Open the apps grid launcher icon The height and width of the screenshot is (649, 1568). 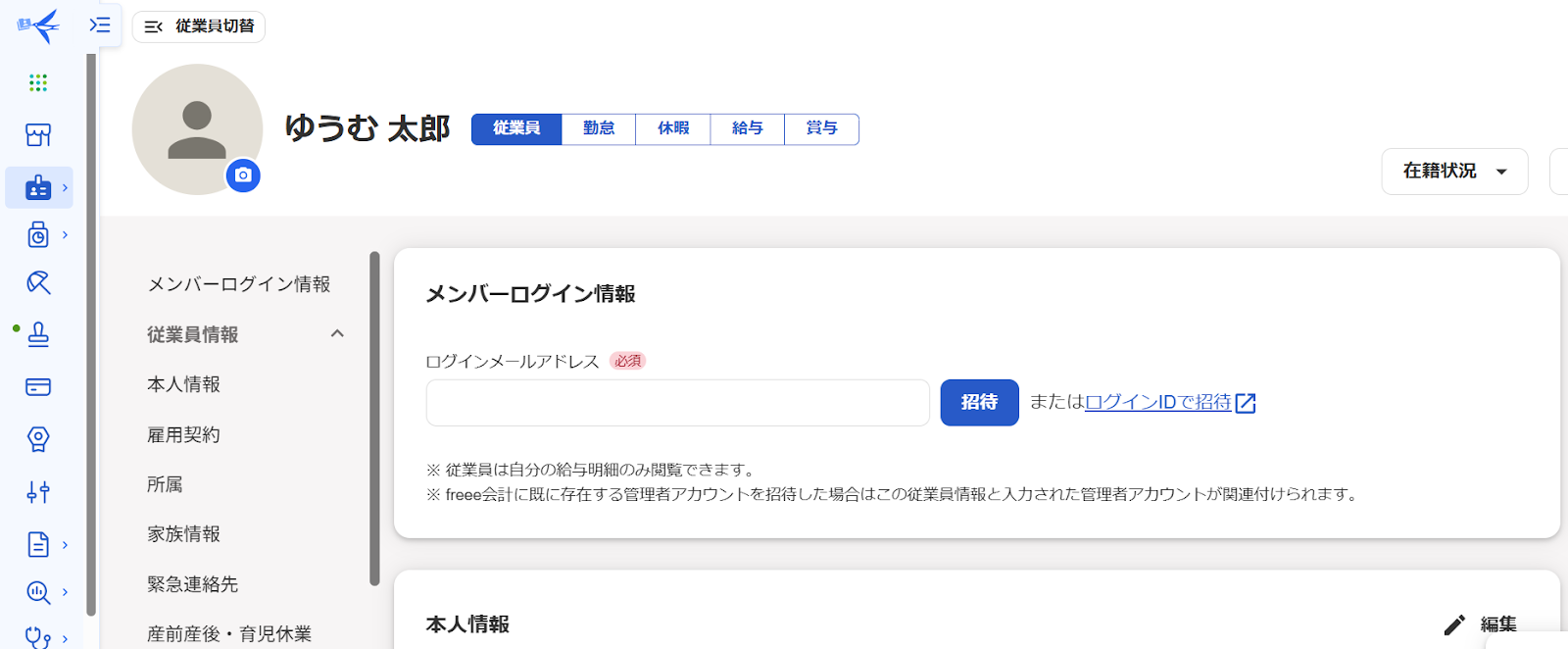pyautogui.click(x=38, y=82)
